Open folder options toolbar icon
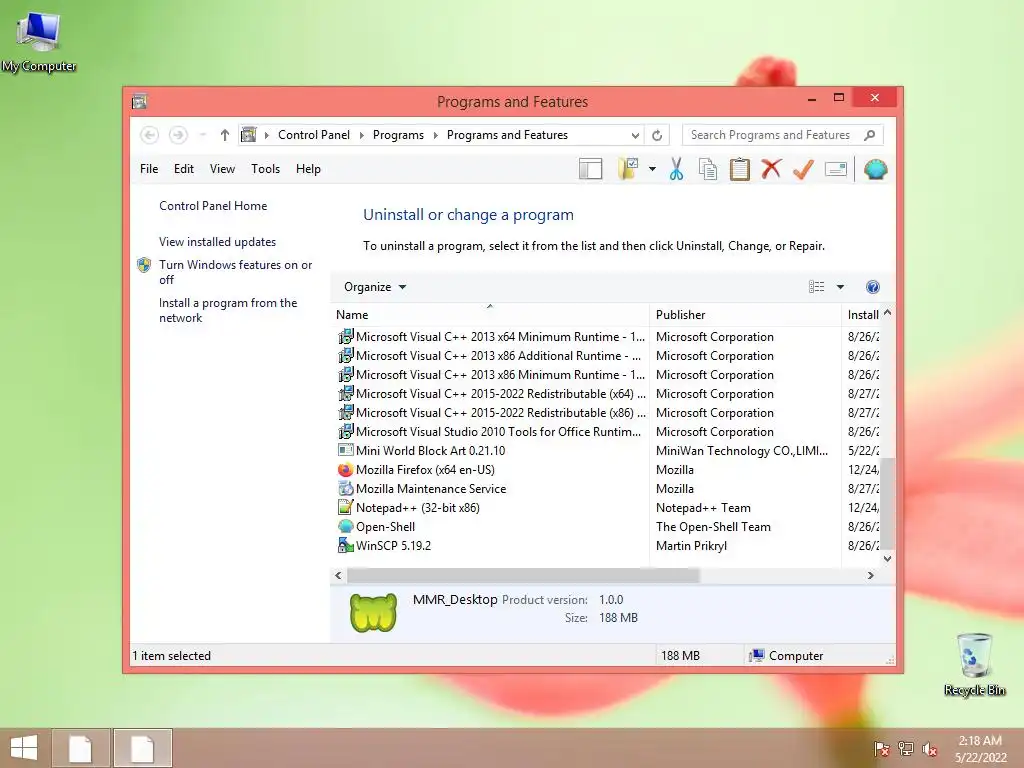The height and width of the screenshot is (768, 1024). 628,168
